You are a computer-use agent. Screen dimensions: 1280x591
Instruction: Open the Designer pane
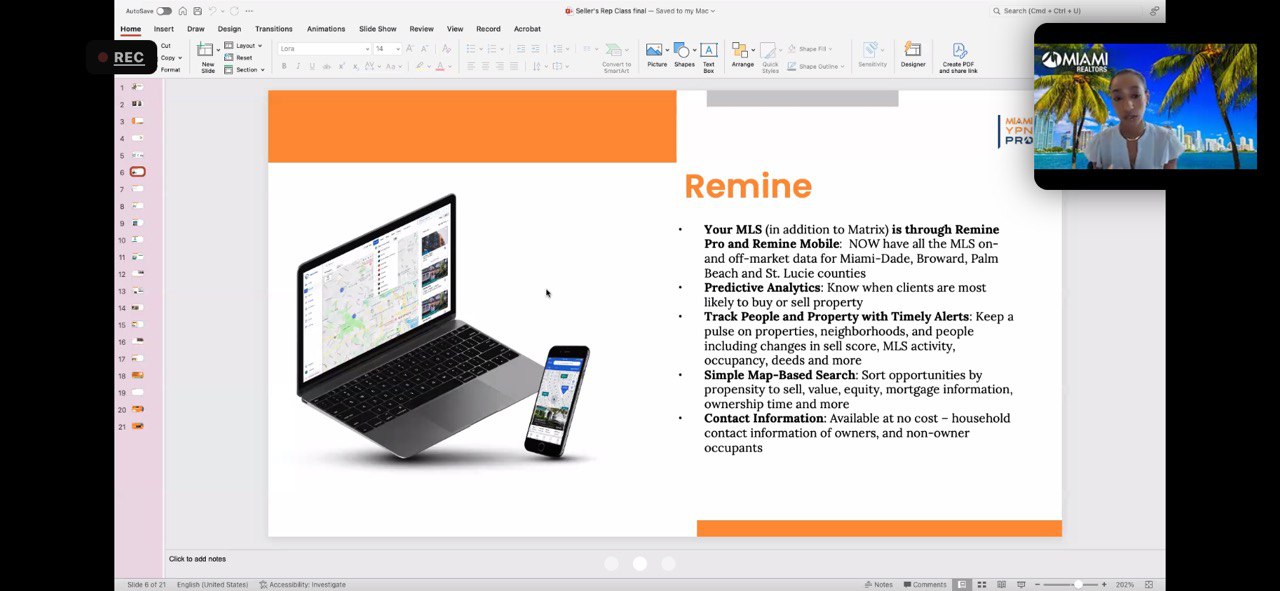(912, 54)
